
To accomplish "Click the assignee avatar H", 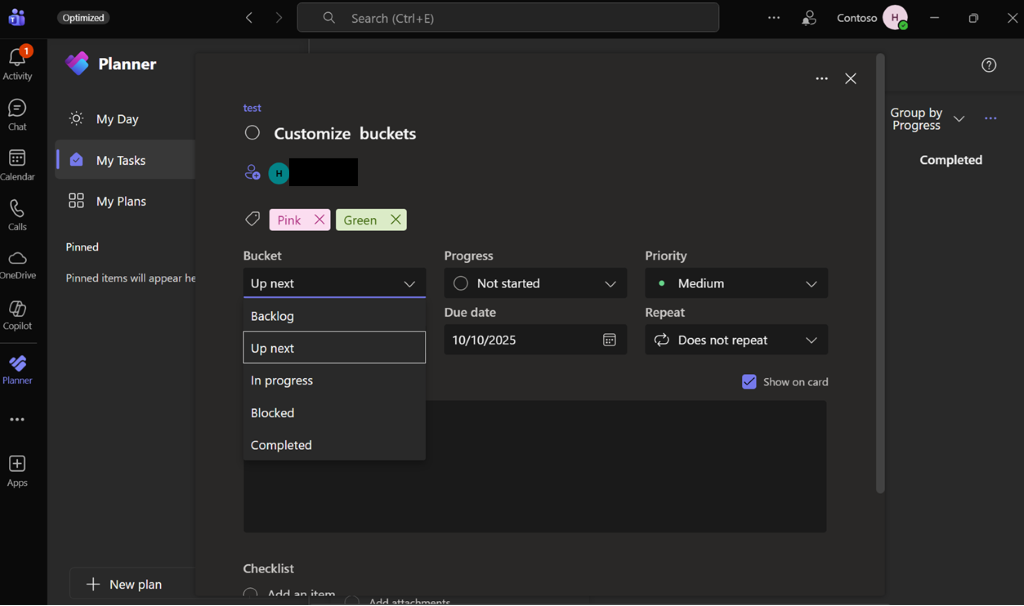I will [x=279, y=173].
